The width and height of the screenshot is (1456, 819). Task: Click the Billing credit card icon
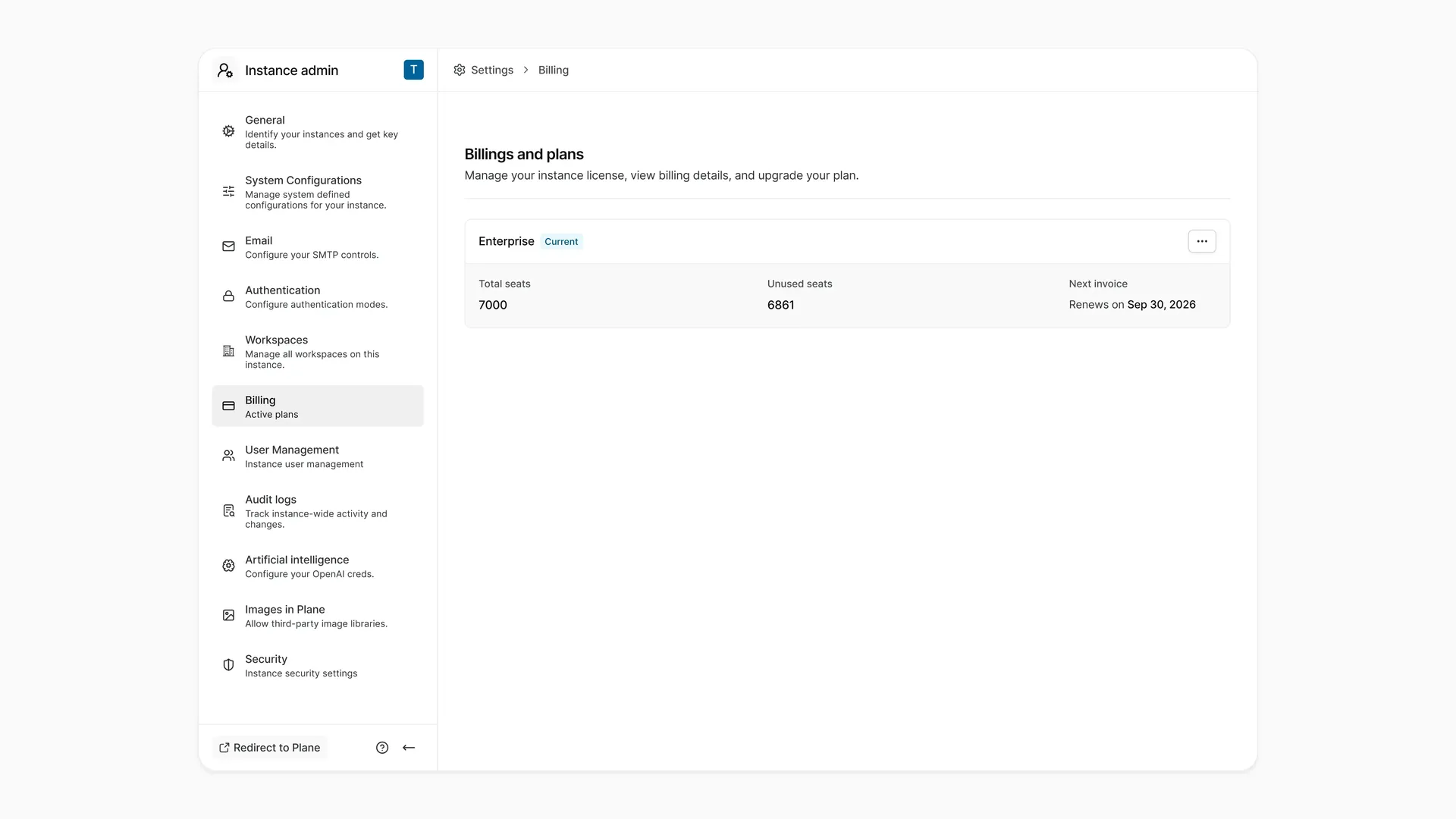click(x=228, y=406)
